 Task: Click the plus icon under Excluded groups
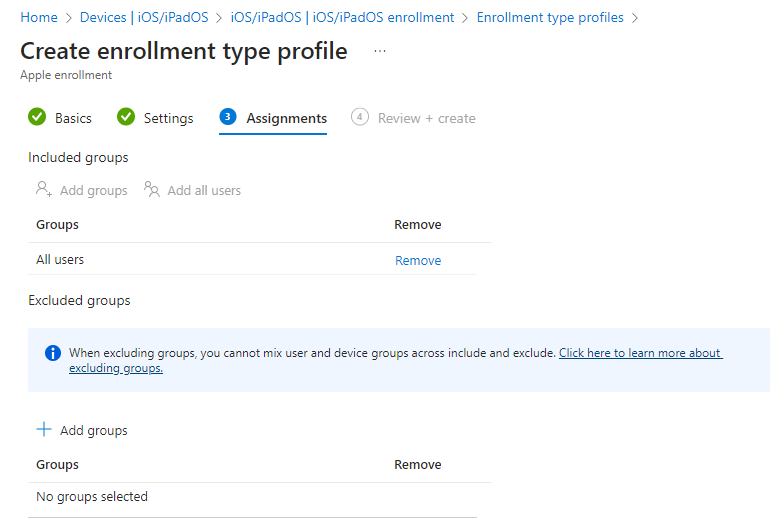coord(43,429)
